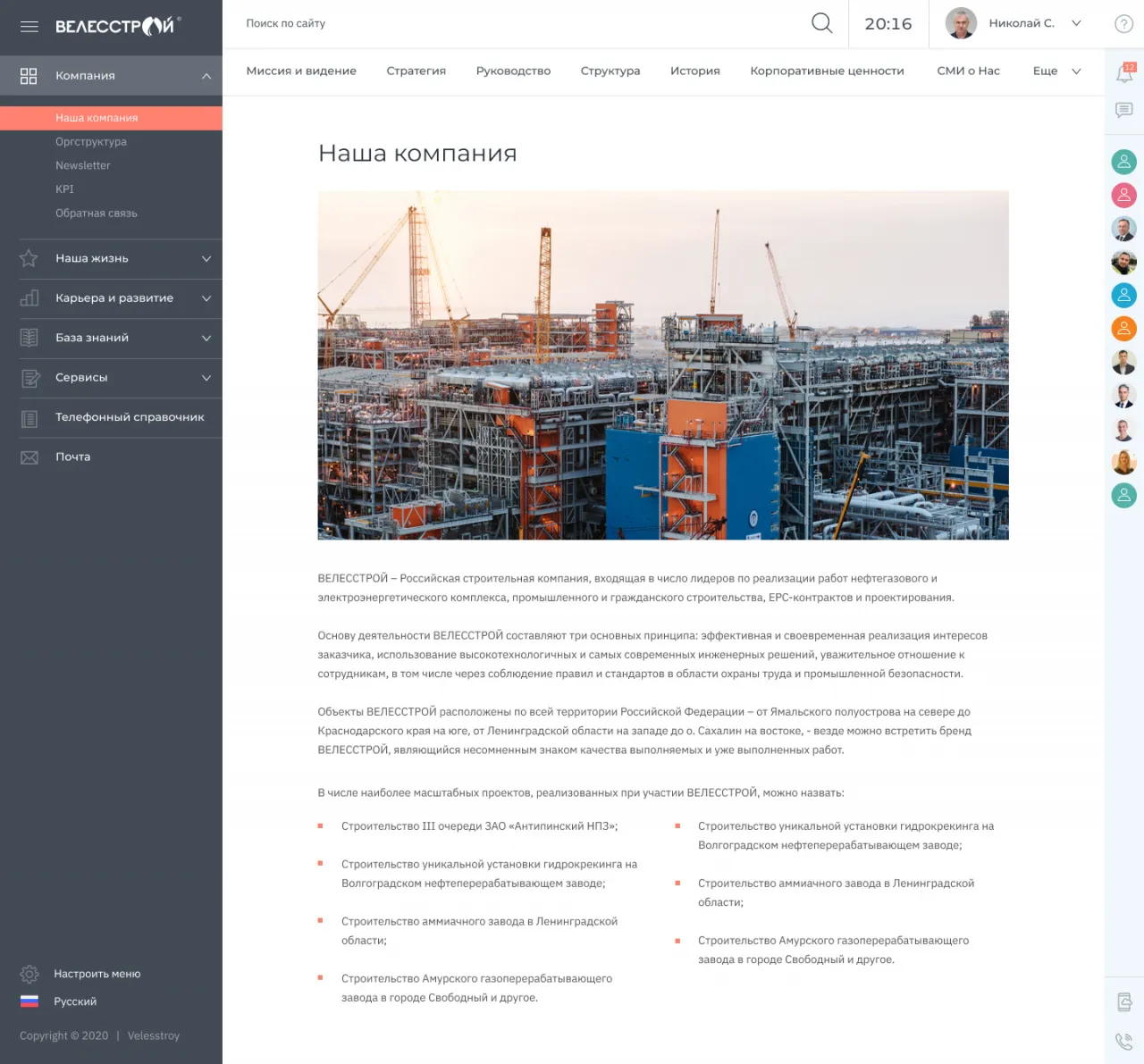The height and width of the screenshot is (1064, 1144).
Task: Click the Поиск по сайту search field
Action: tap(518, 24)
